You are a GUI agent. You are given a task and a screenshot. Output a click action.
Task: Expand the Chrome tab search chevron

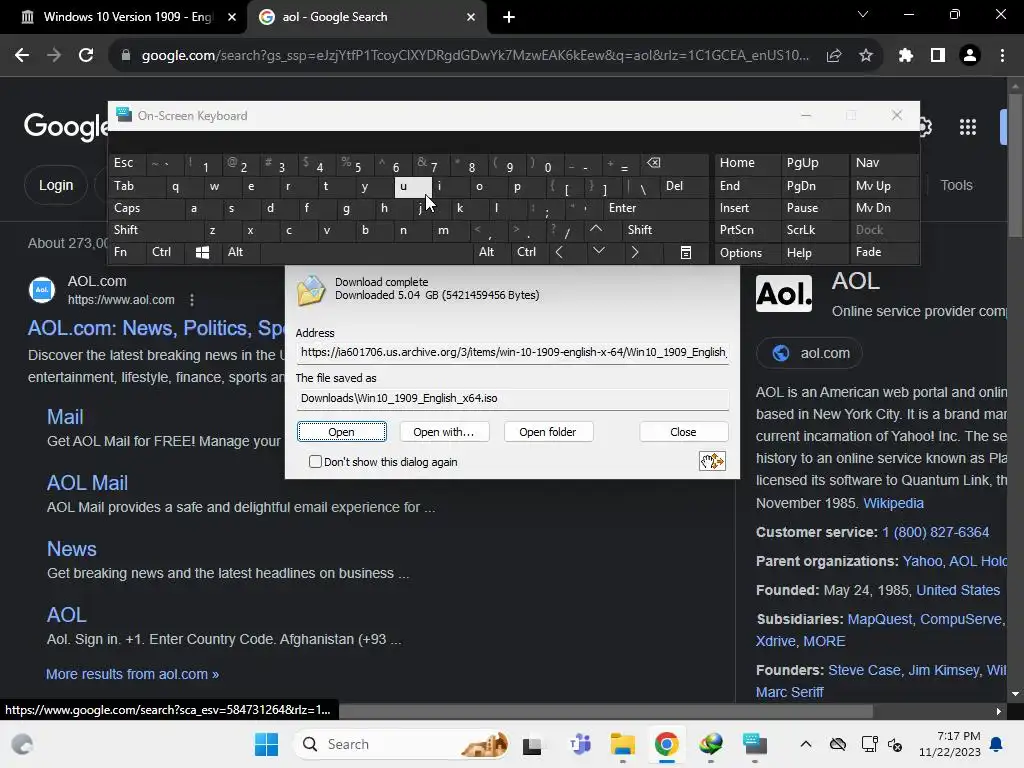[x=863, y=14]
